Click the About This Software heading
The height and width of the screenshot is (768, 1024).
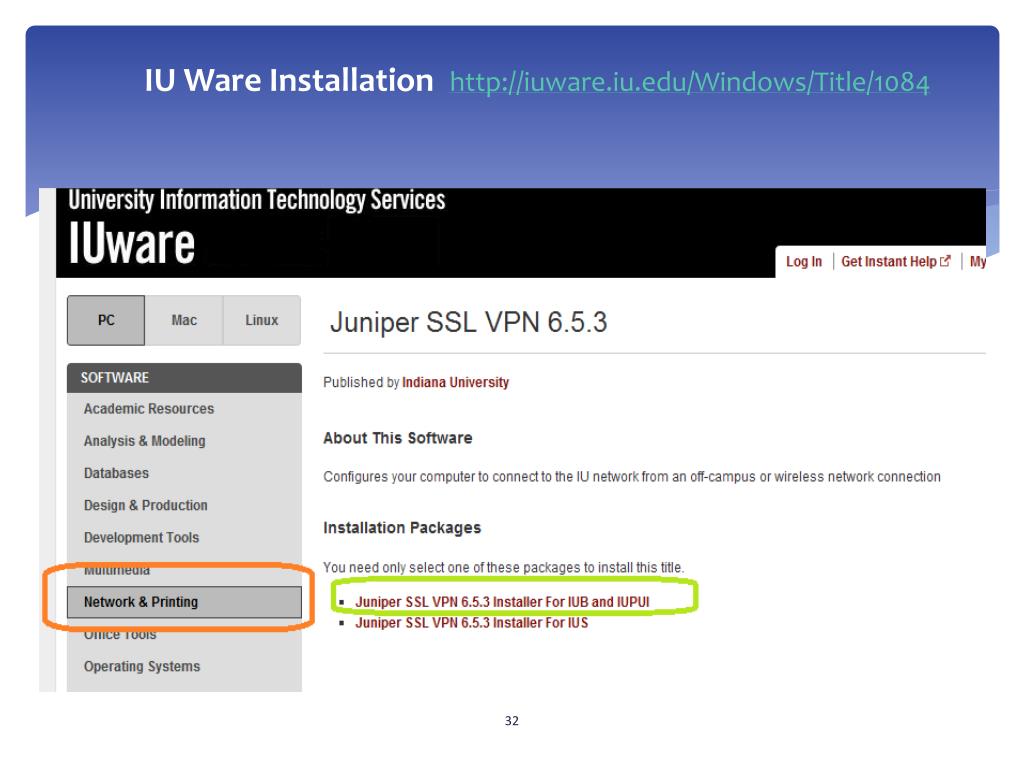(x=398, y=438)
